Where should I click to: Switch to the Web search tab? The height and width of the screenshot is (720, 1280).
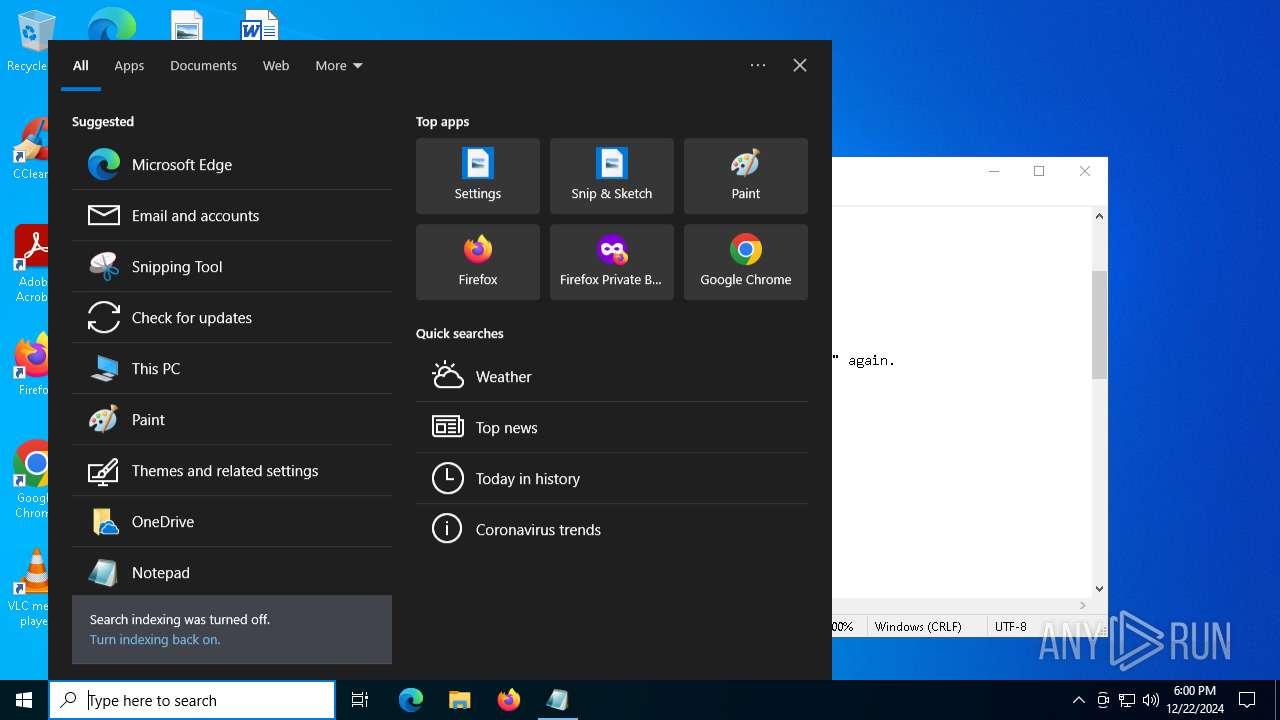[x=276, y=66]
